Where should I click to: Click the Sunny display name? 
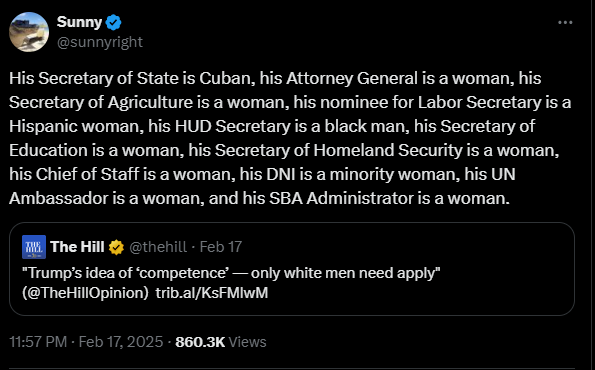[79, 22]
